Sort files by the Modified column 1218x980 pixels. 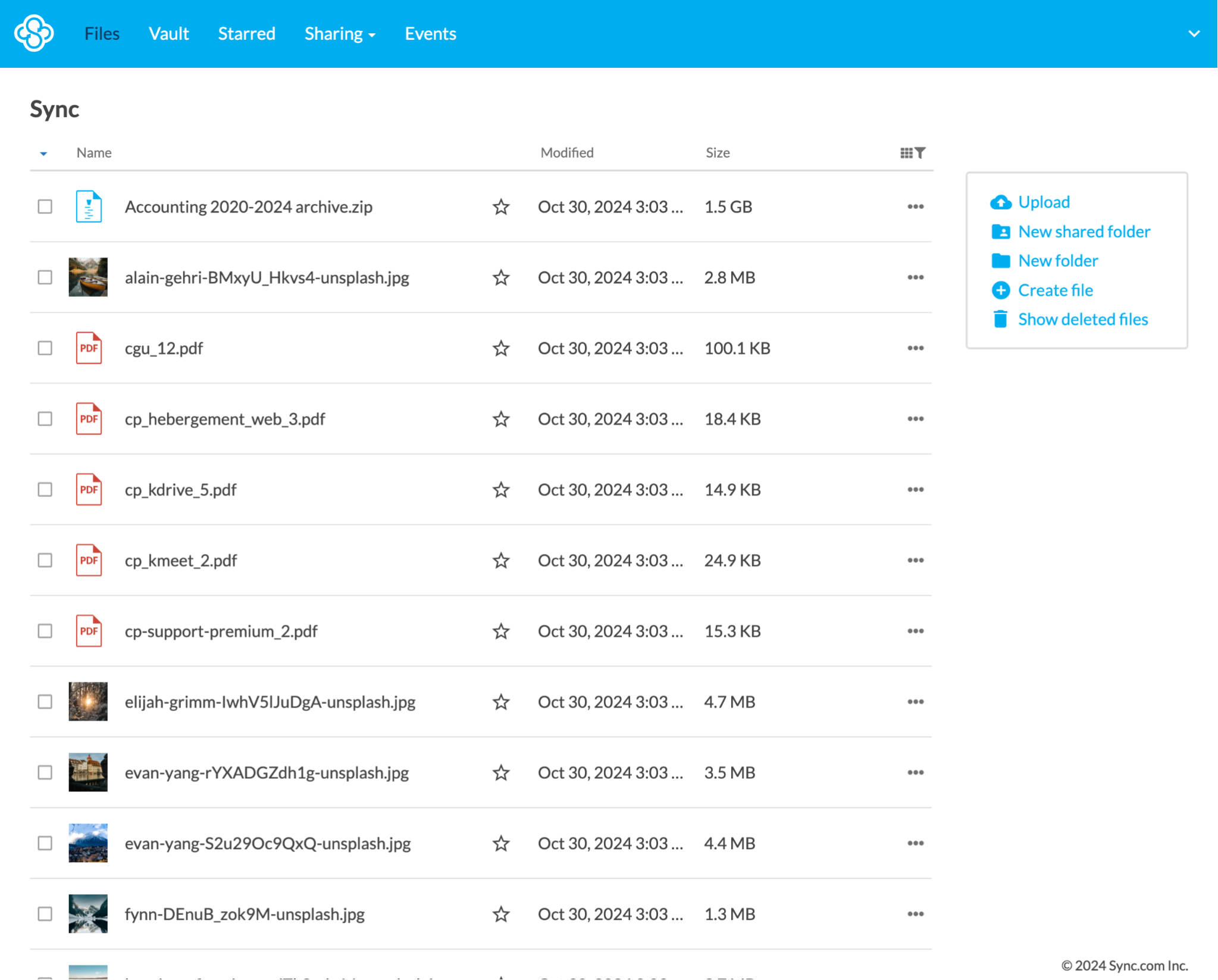[x=567, y=153]
